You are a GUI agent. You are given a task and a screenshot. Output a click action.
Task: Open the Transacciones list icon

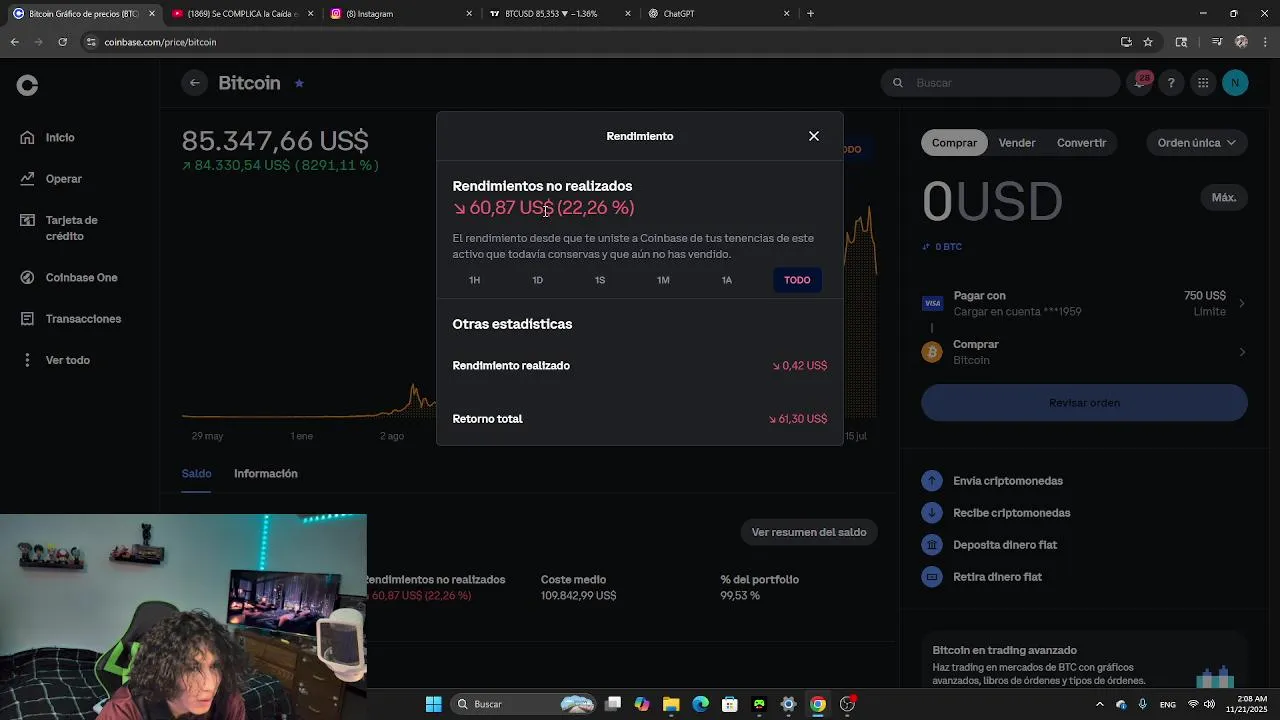coord(27,319)
